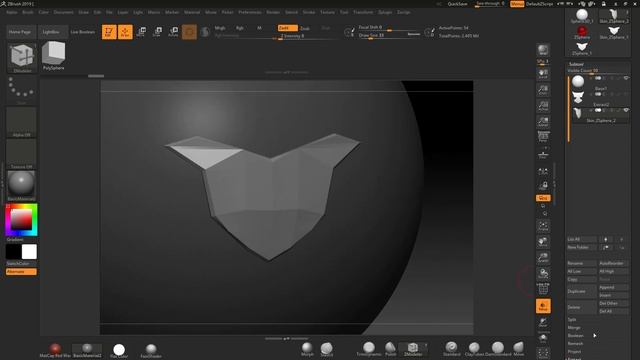Image resolution: width=640 pixels, height=360 pixels.
Task: Click the highlighted Menus button
Action: pos(517,4)
